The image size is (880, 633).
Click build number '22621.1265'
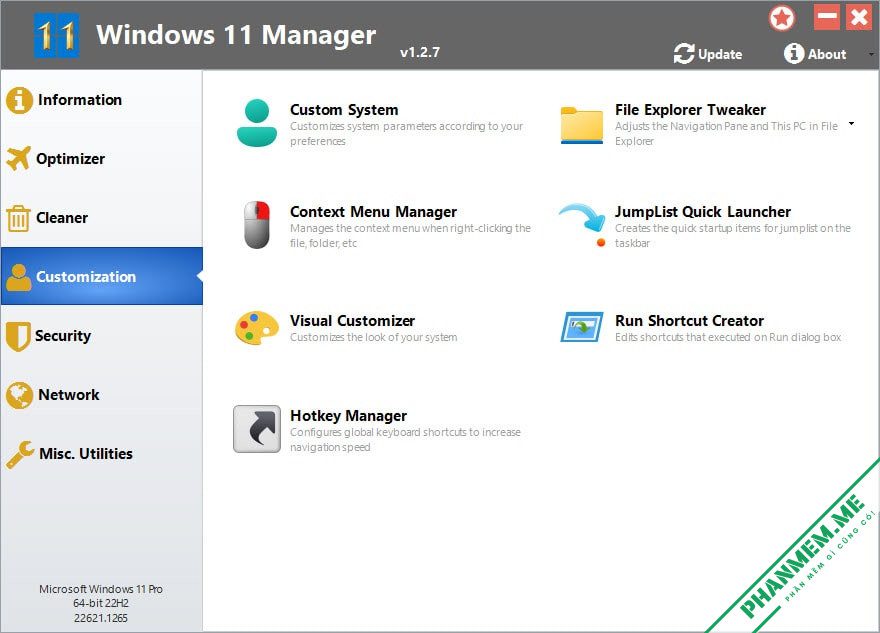(101, 618)
